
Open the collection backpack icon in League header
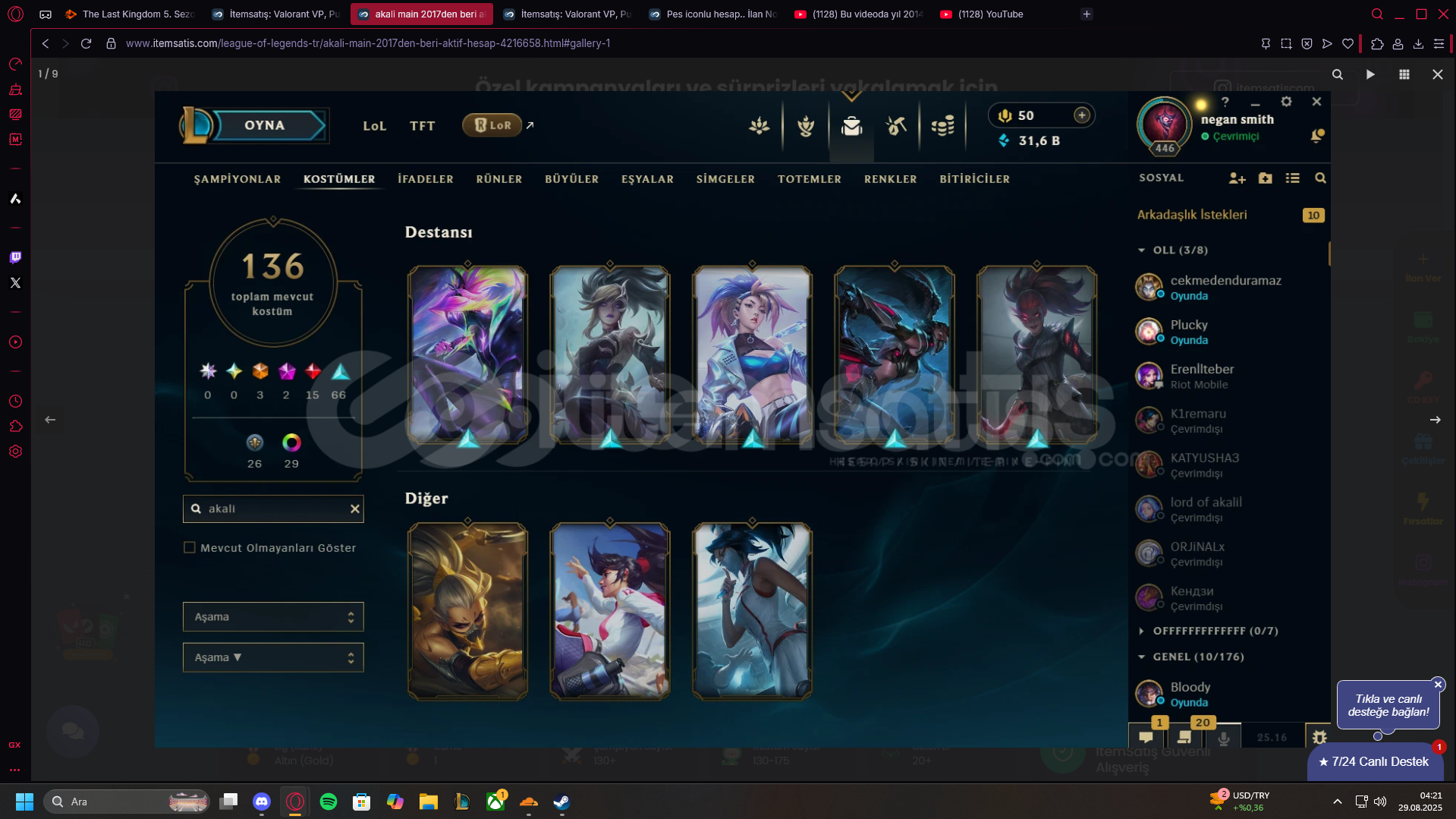(x=851, y=126)
